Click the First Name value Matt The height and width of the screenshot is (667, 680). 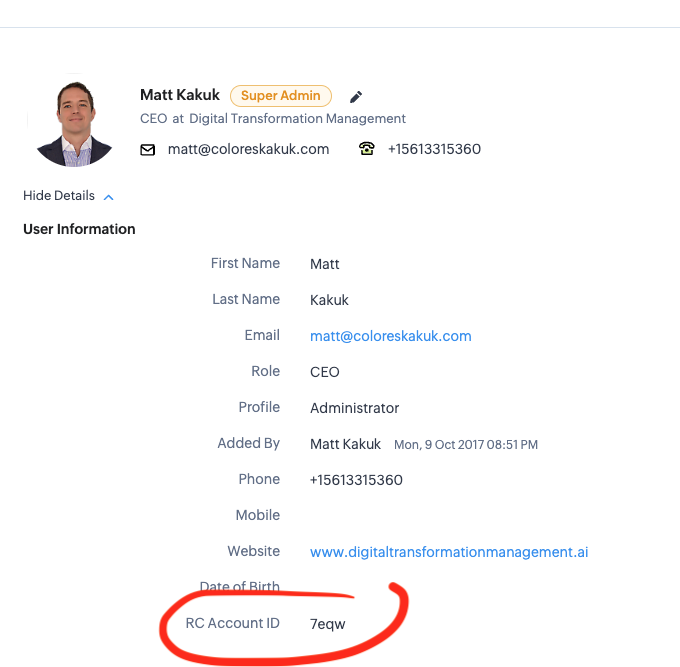[x=324, y=264]
